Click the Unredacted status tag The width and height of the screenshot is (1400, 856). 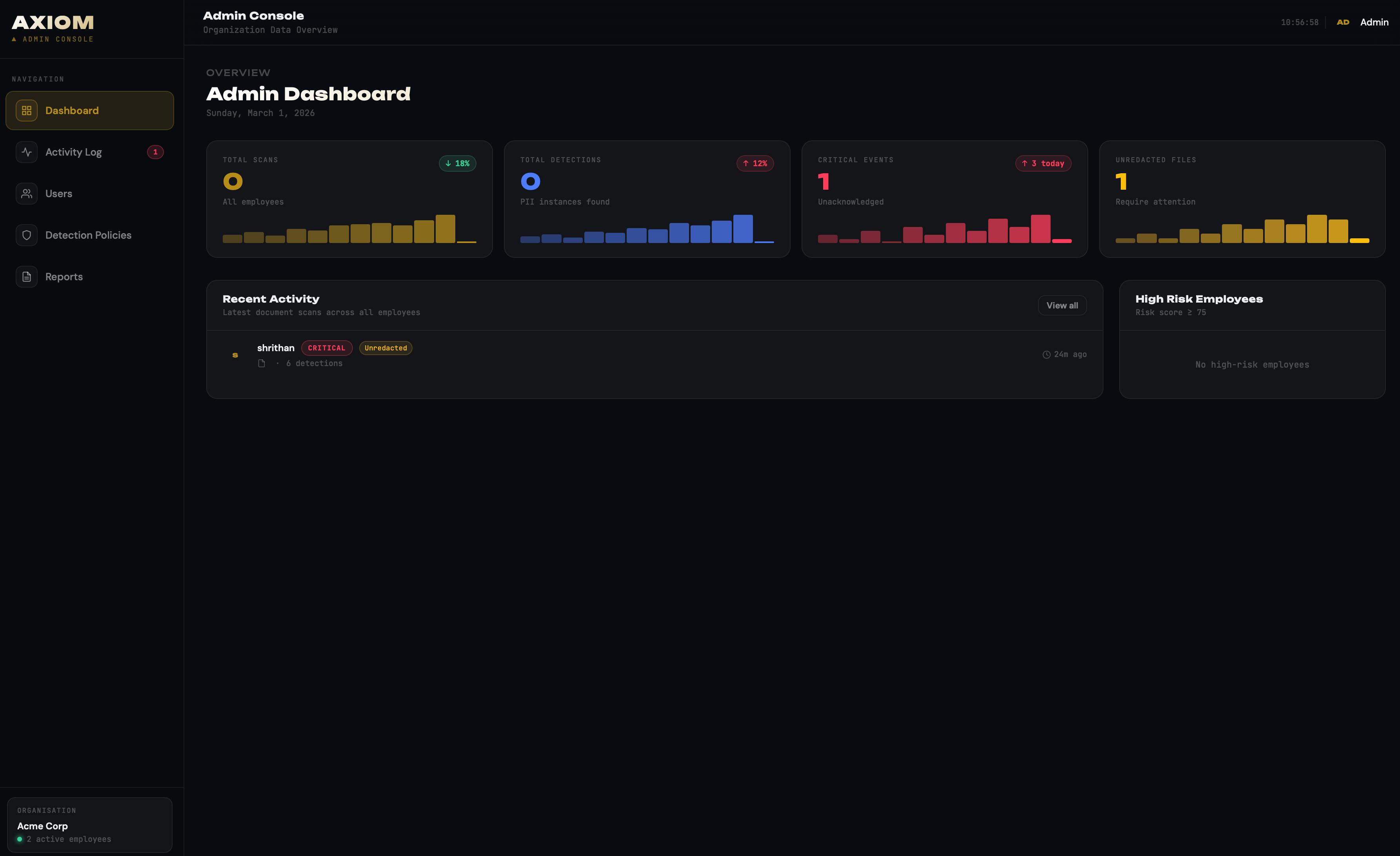(385, 348)
